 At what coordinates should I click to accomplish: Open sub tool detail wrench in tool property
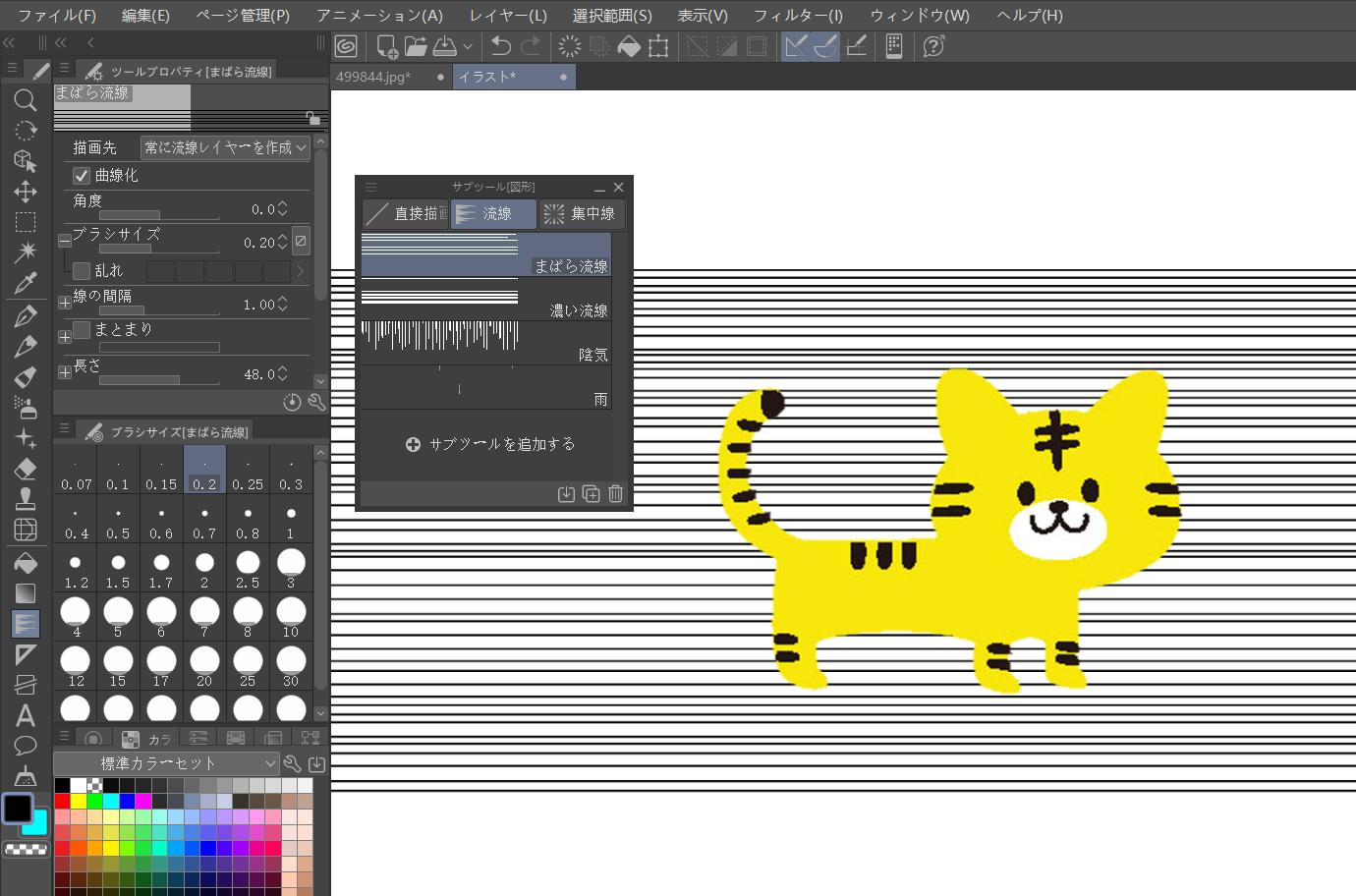316,402
